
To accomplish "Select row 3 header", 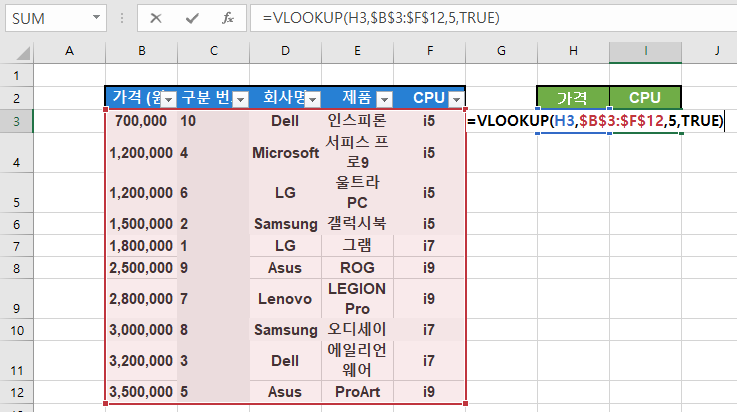I will [x=16, y=121].
